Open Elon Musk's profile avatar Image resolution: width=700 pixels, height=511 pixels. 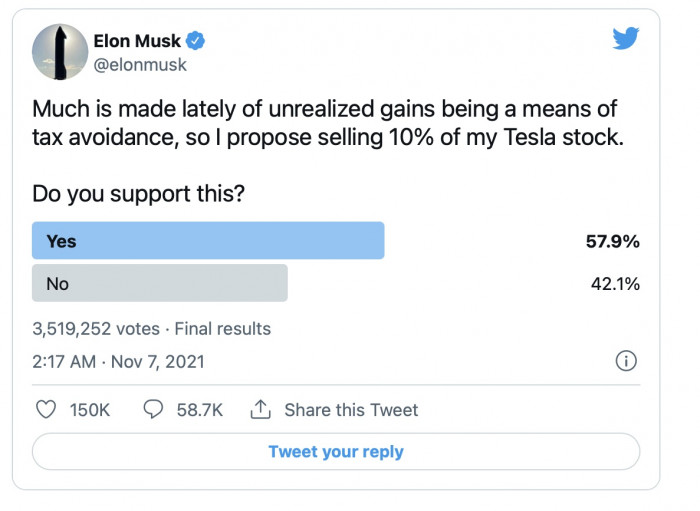point(59,51)
